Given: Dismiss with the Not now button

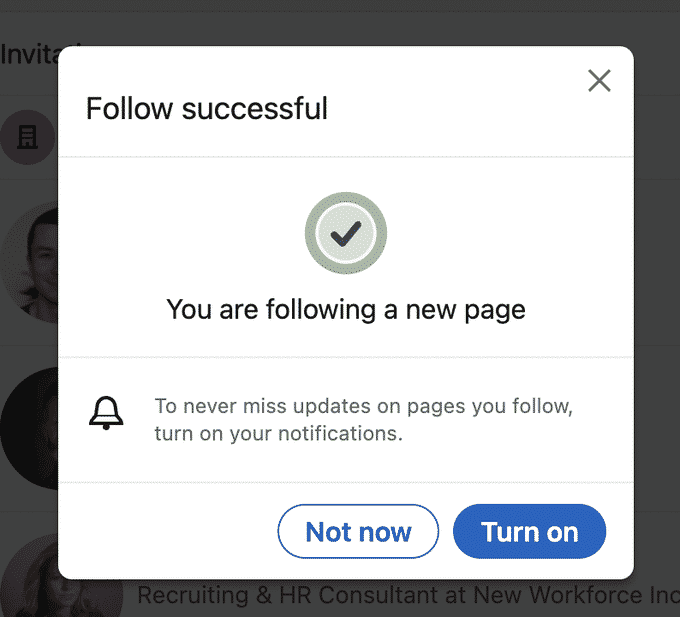Looking at the screenshot, I should pos(358,531).
